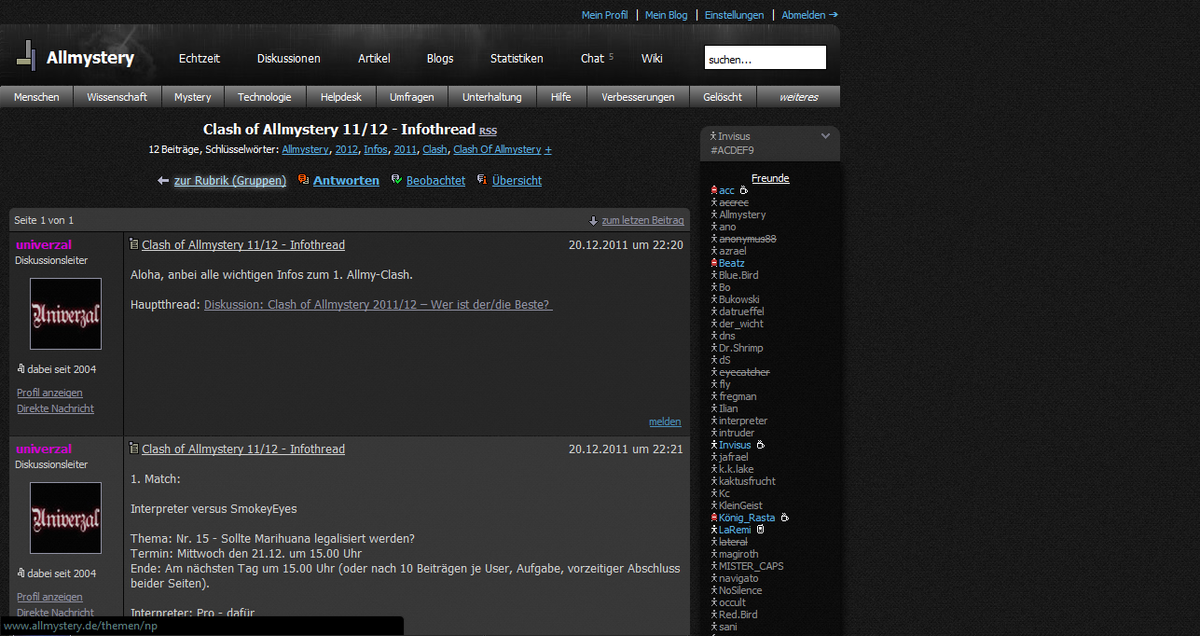Open the Diskussionen menu item
The width and height of the screenshot is (1200, 636).
288,58
